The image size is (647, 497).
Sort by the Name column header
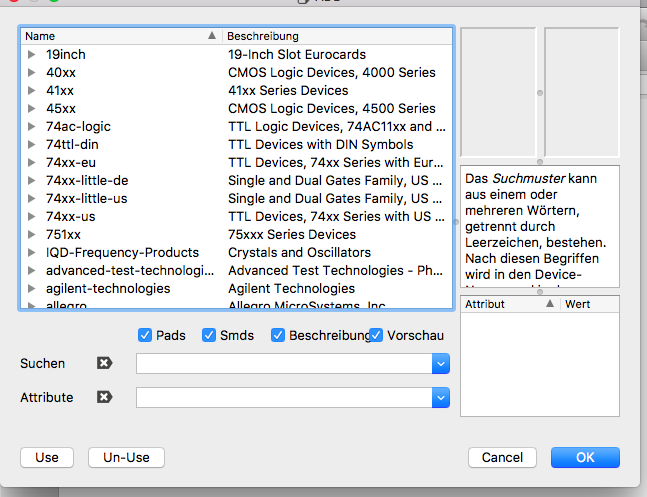click(121, 36)
